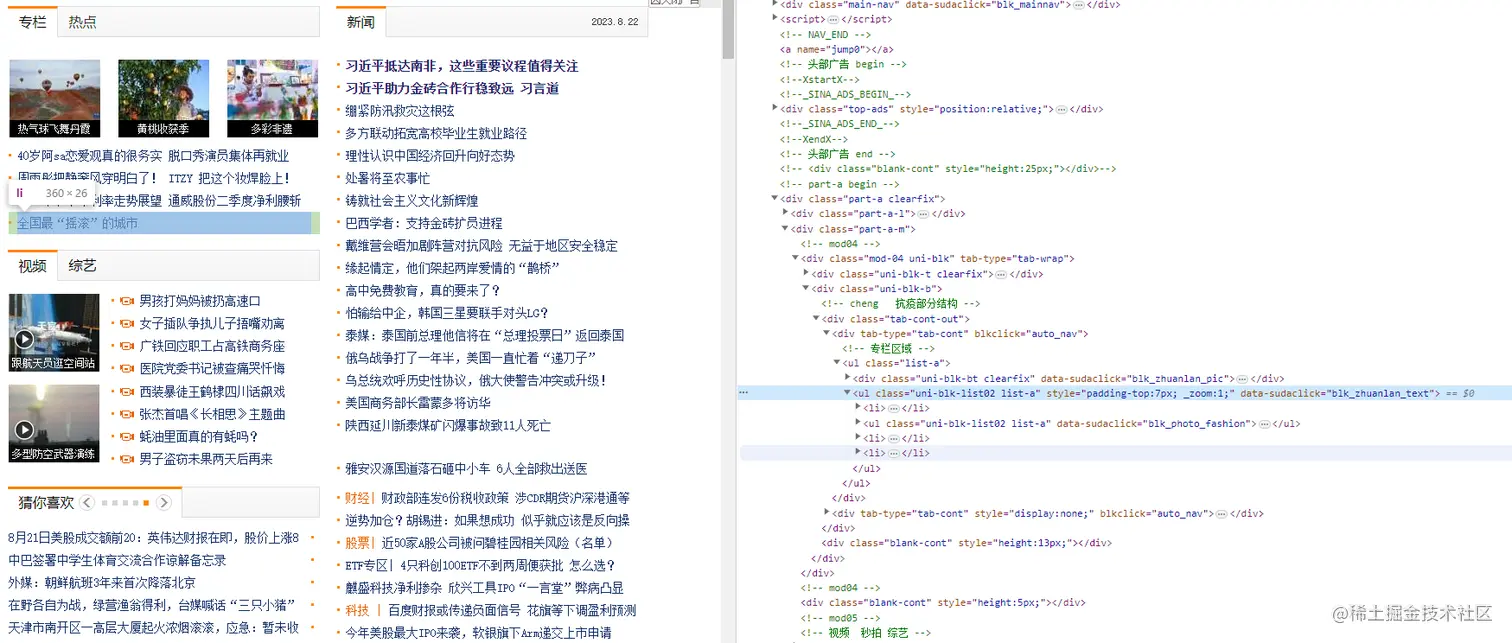Click the 2023.8.22 date text
The width and height of the screenshot is (1512, 643).
pyautogui.click(x=614, y=22)
